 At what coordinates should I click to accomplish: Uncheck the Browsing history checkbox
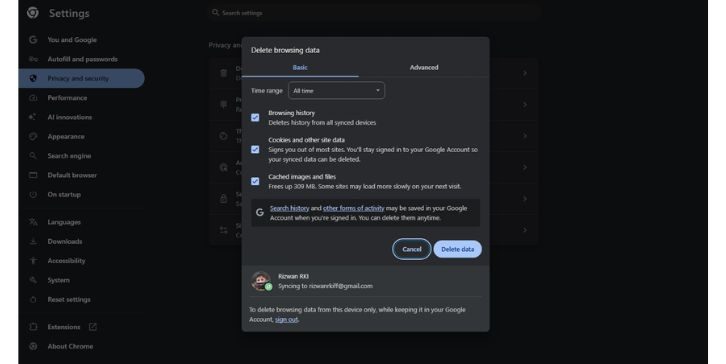(255, 118)
